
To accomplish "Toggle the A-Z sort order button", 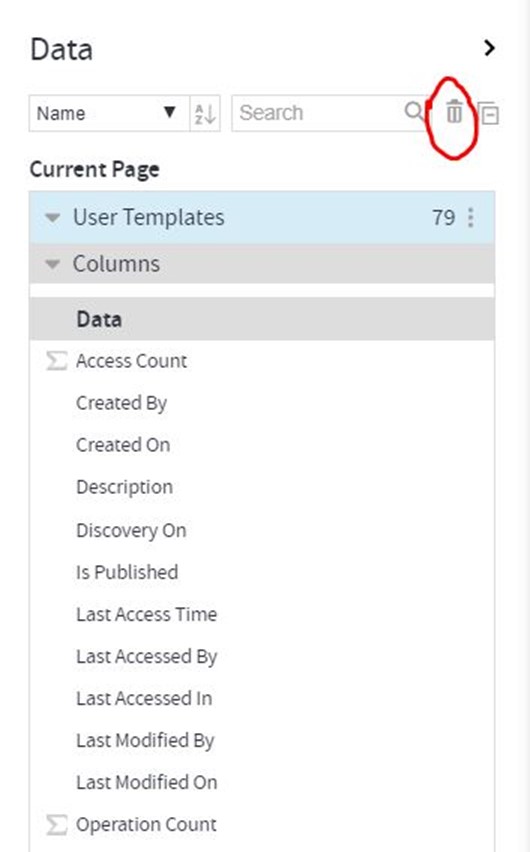I will click(x=205, y=113).
